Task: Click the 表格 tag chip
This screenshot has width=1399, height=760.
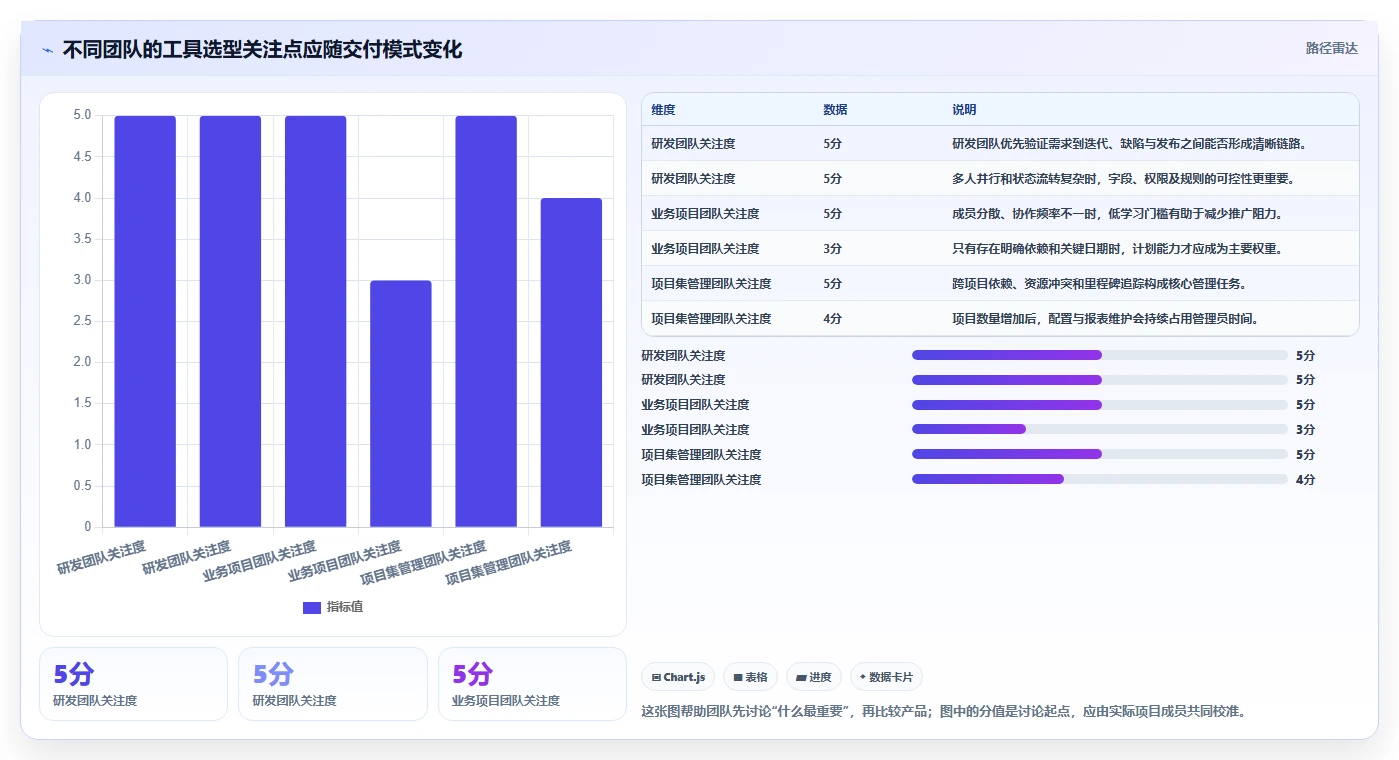Action: tap(750, 677)
